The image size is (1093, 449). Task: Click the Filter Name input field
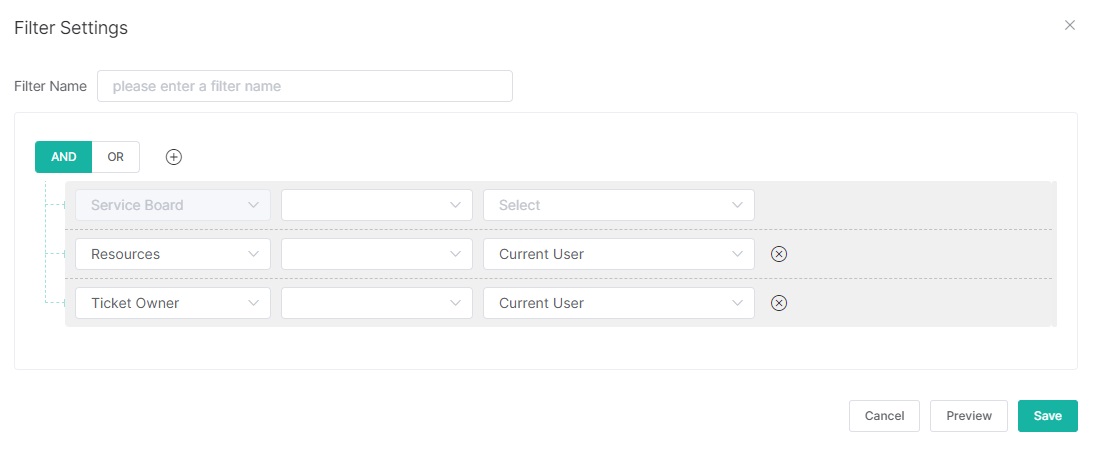tap(304, 86)
